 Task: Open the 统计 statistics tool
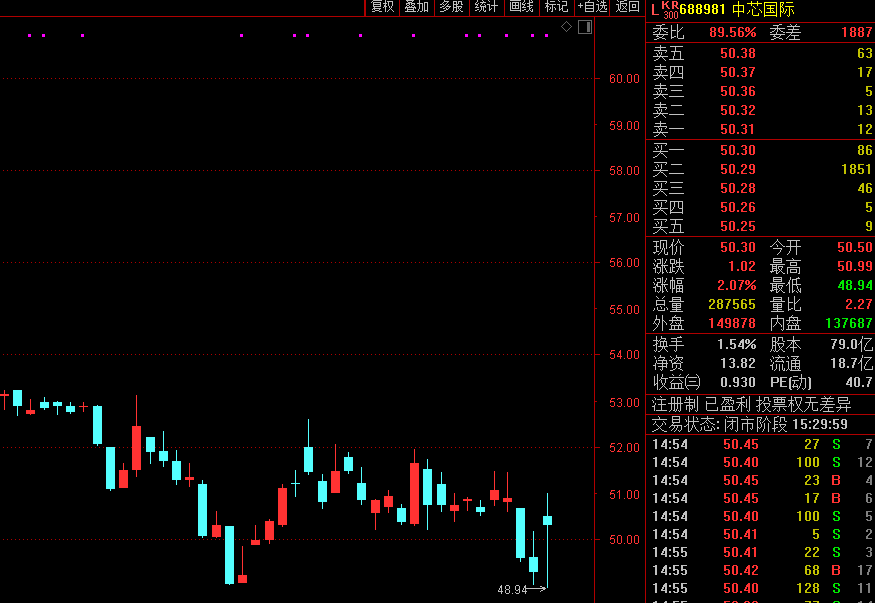pyautogui.click(x=486, y=7)
